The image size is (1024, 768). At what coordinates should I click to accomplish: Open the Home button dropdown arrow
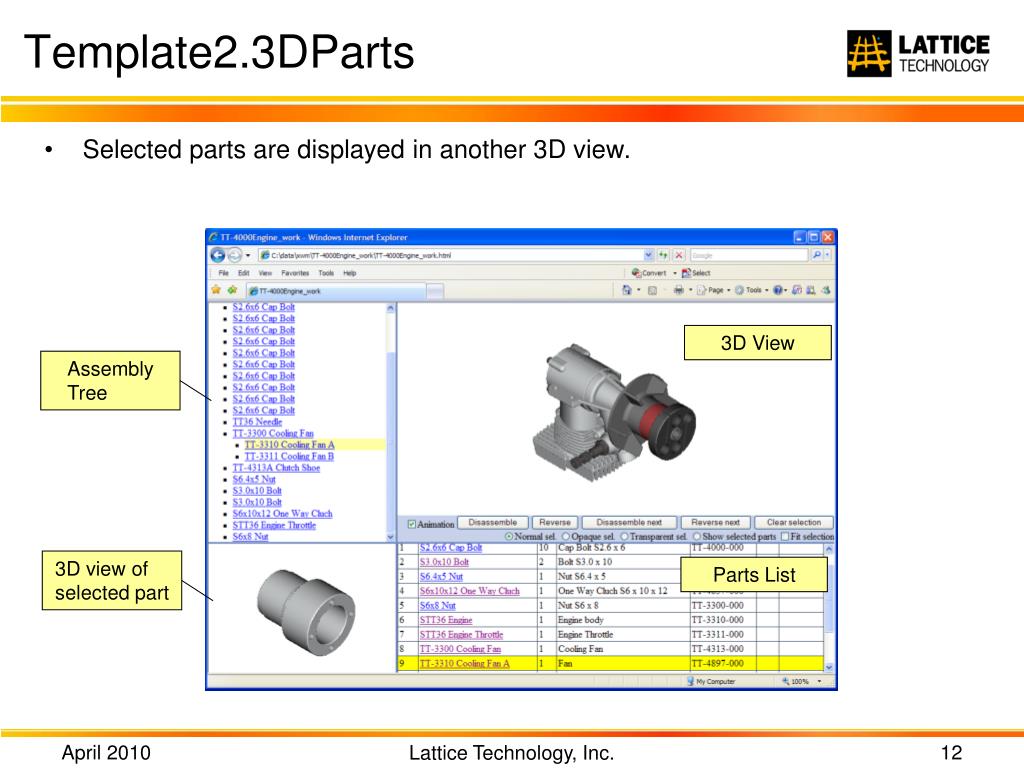[639, 290]
